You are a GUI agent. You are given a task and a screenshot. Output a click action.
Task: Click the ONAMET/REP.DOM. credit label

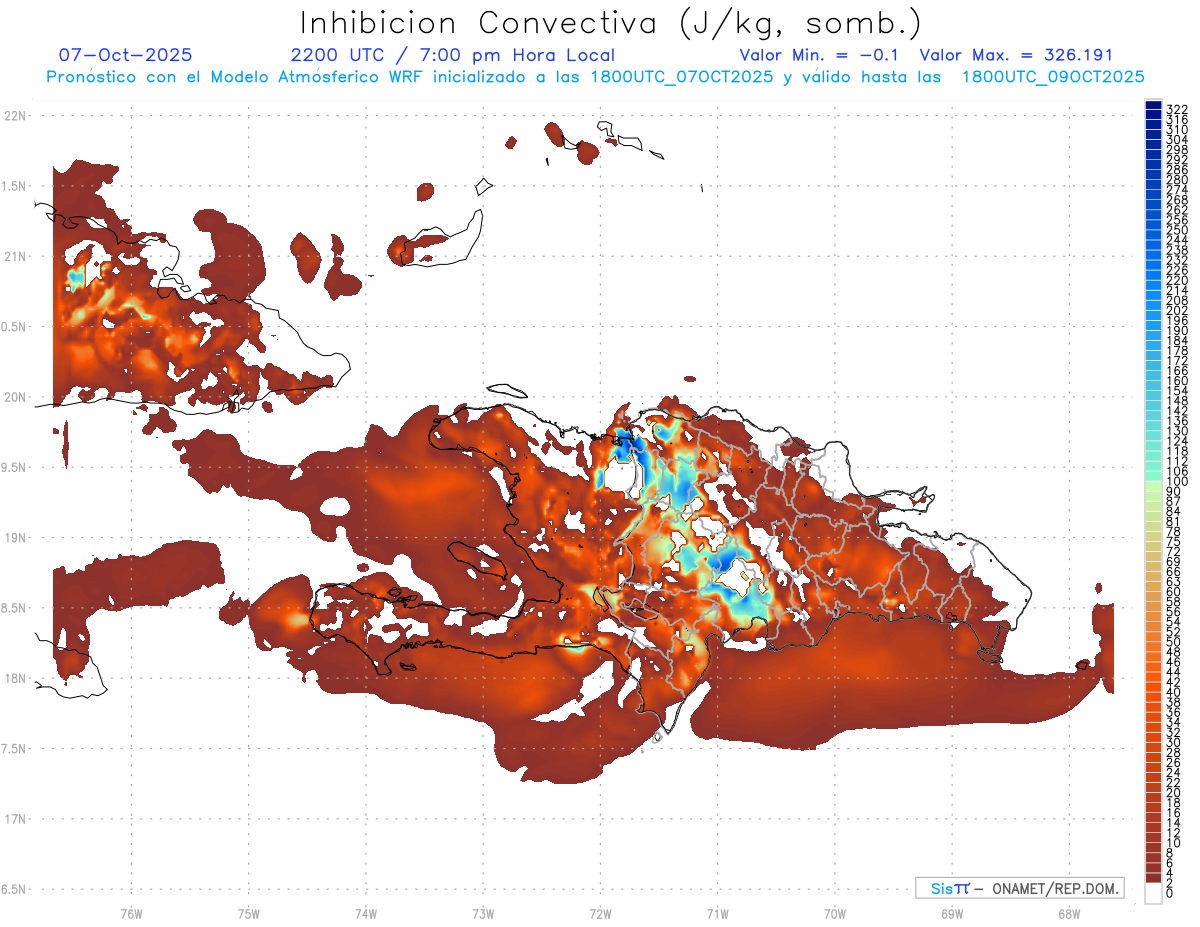(x=1049, y=888)
